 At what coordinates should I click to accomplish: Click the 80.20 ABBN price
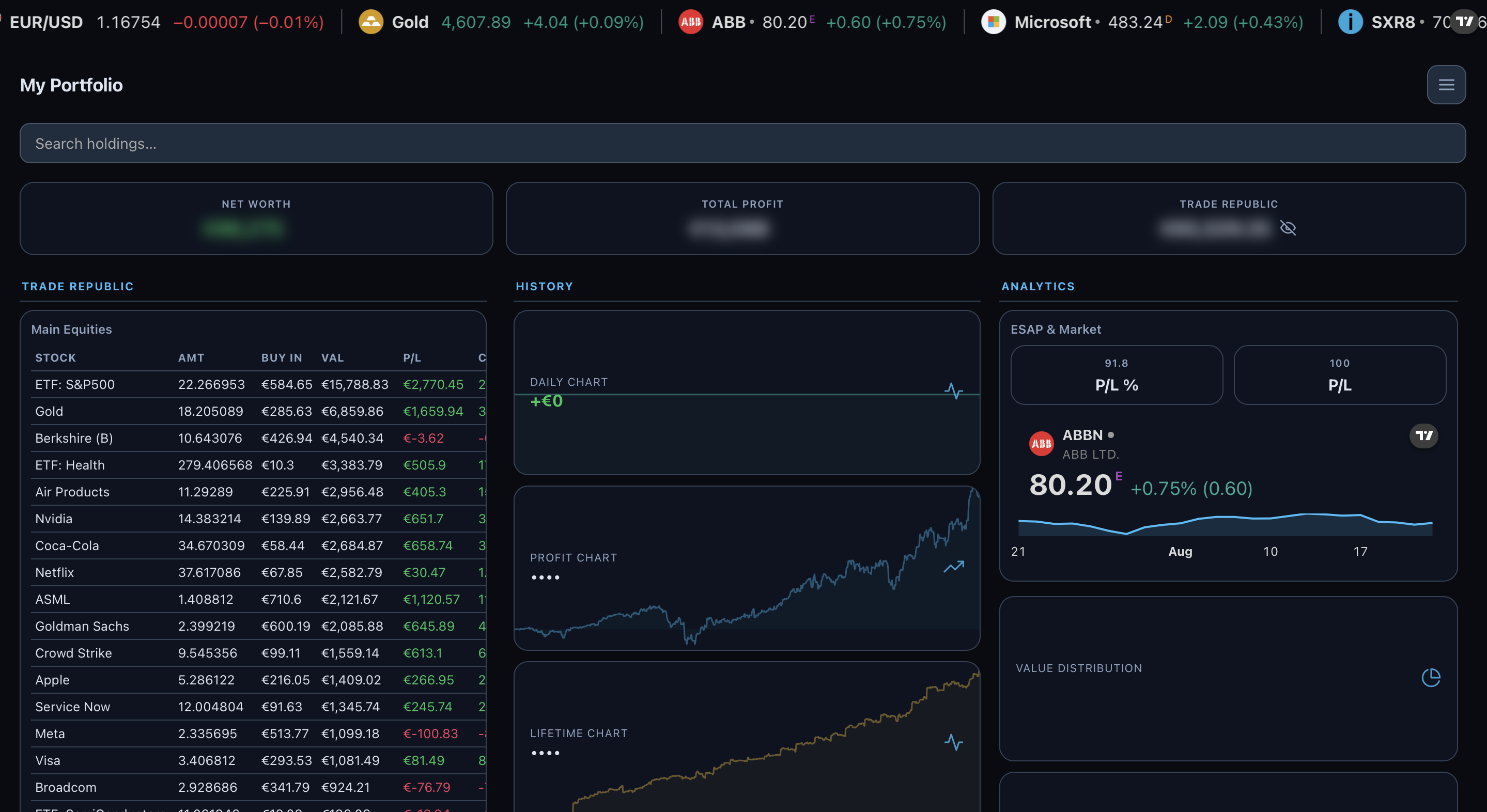click(x=1071, y=485)
